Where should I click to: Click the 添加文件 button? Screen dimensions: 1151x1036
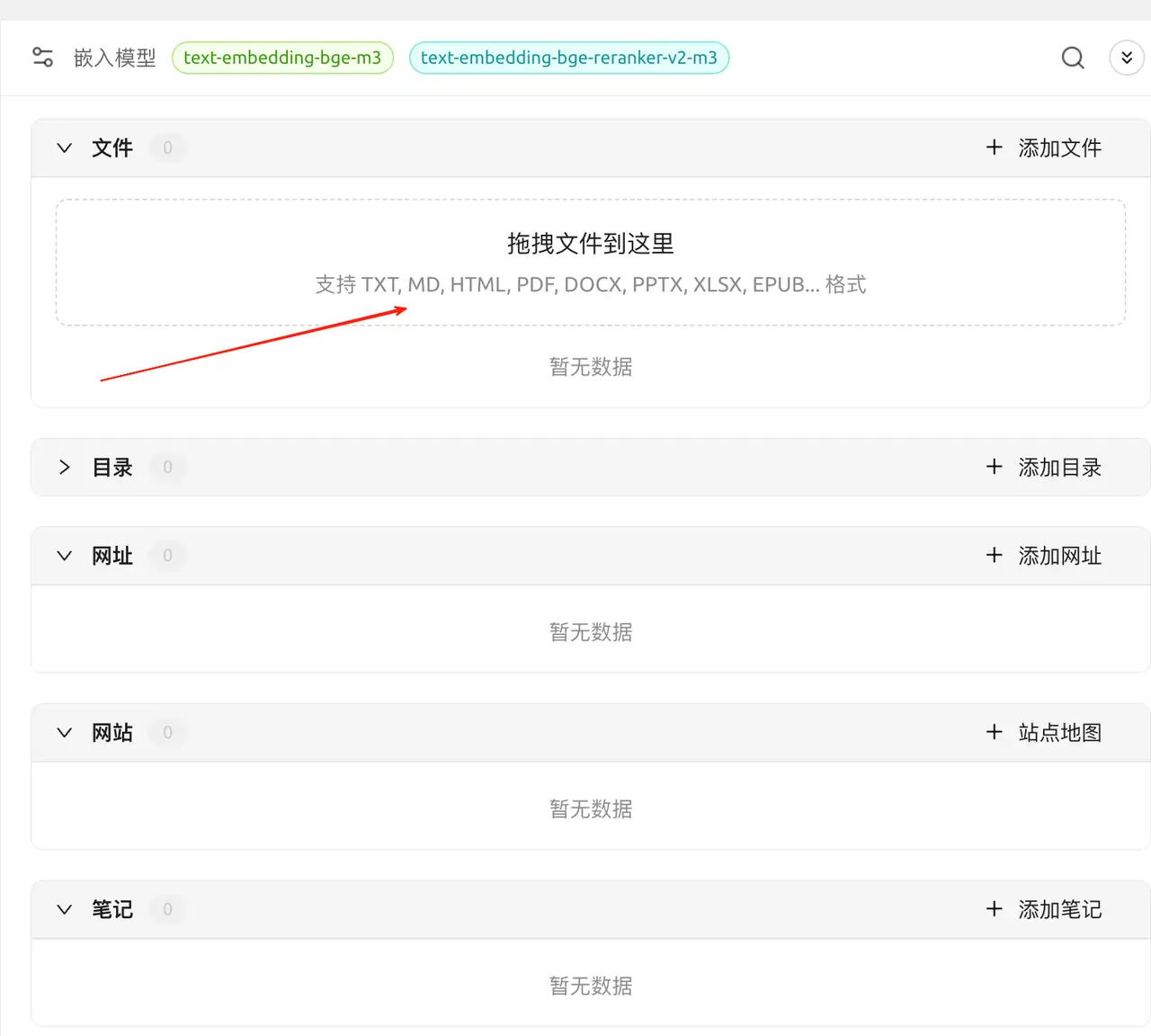(x=1043, y=147)
